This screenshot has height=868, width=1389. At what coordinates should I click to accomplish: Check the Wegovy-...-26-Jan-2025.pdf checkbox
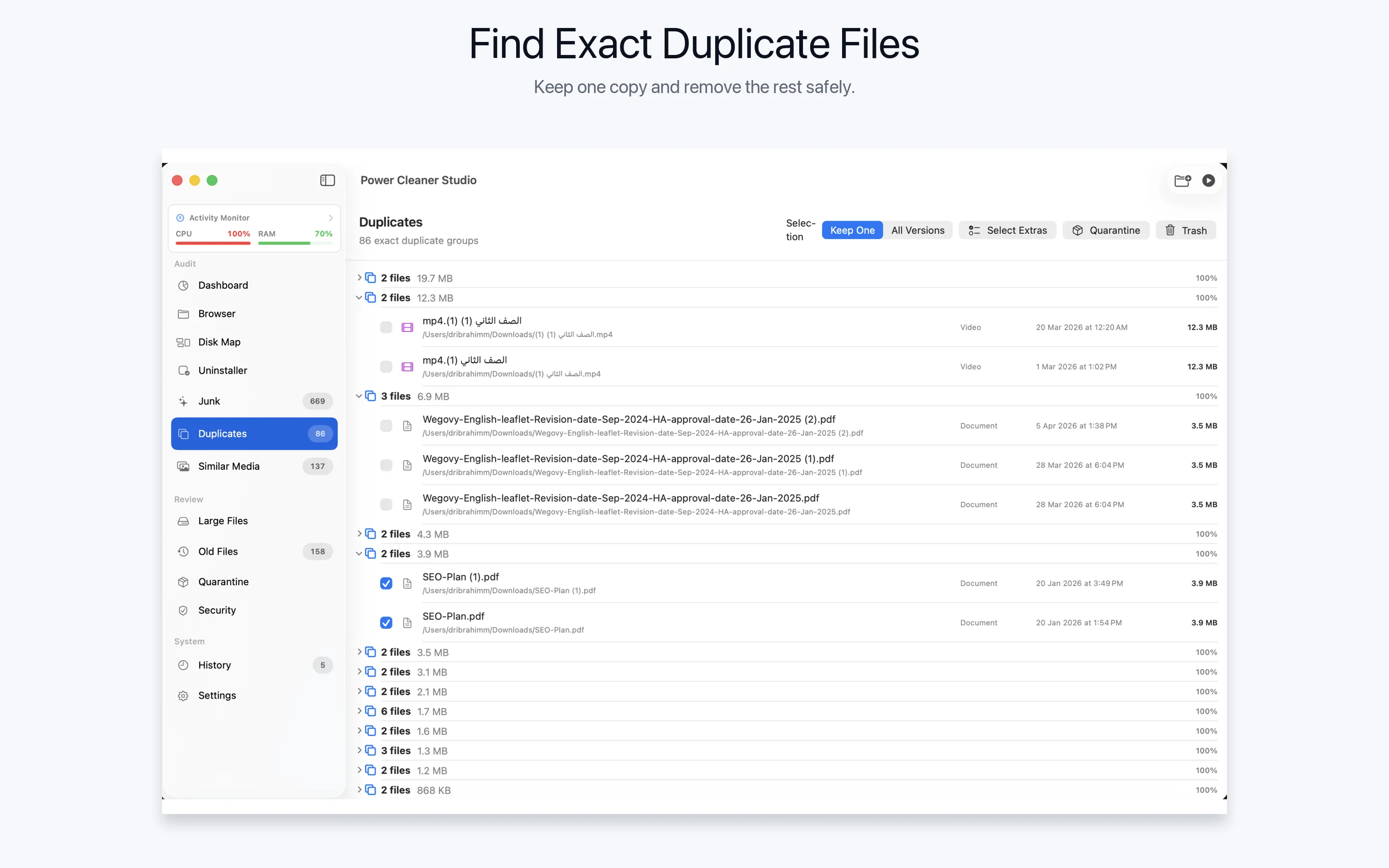[x=386, y=504]
